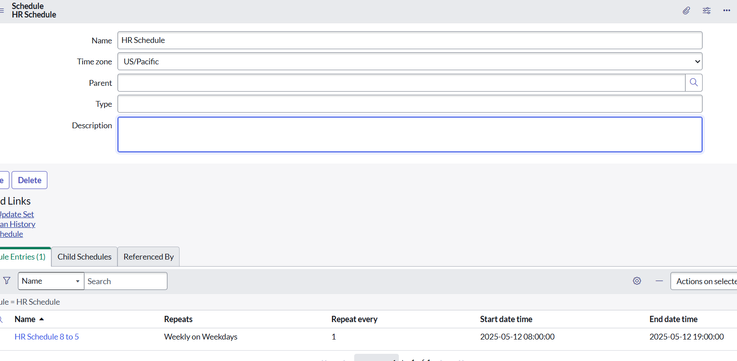
Task: Click the Weekly on Weekdays cell
Action: click(x=201, y=337)
